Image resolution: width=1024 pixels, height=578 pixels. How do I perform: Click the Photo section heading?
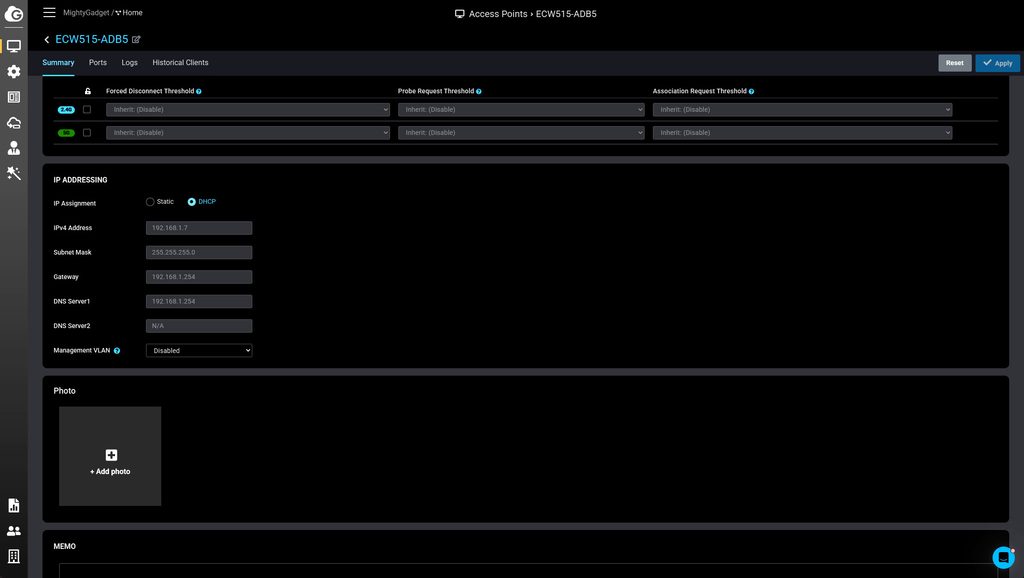[x=64, y=391]
